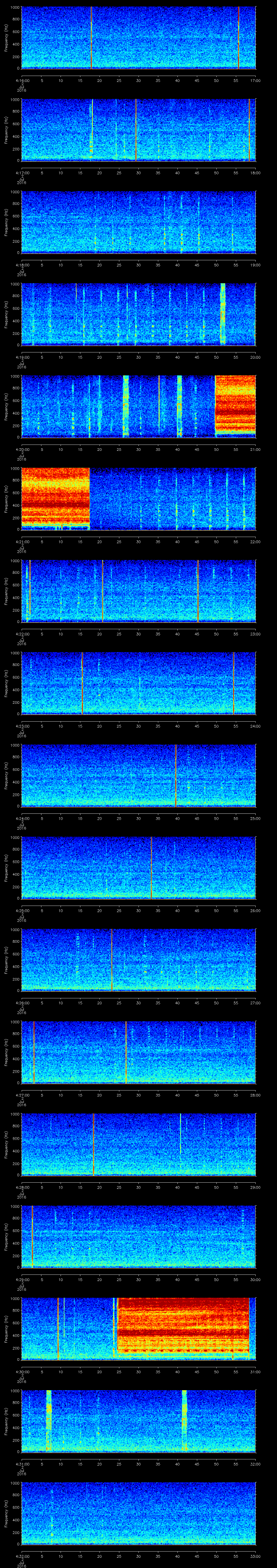This screenshot has height=1568, width=277.
Task: Click the 24:00 end time label
Action: click(x=255, y=726)
